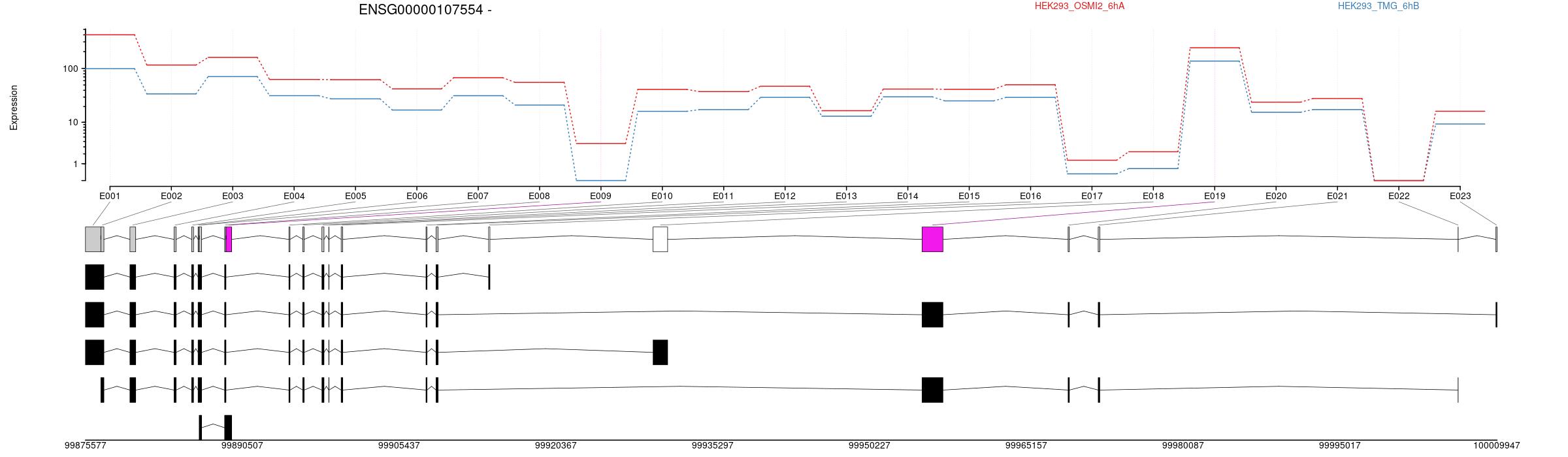This screenshot has width=1568, height=457.
Task: Click genomic coordinate 99965157
Action: click(x=1026, y=445)
